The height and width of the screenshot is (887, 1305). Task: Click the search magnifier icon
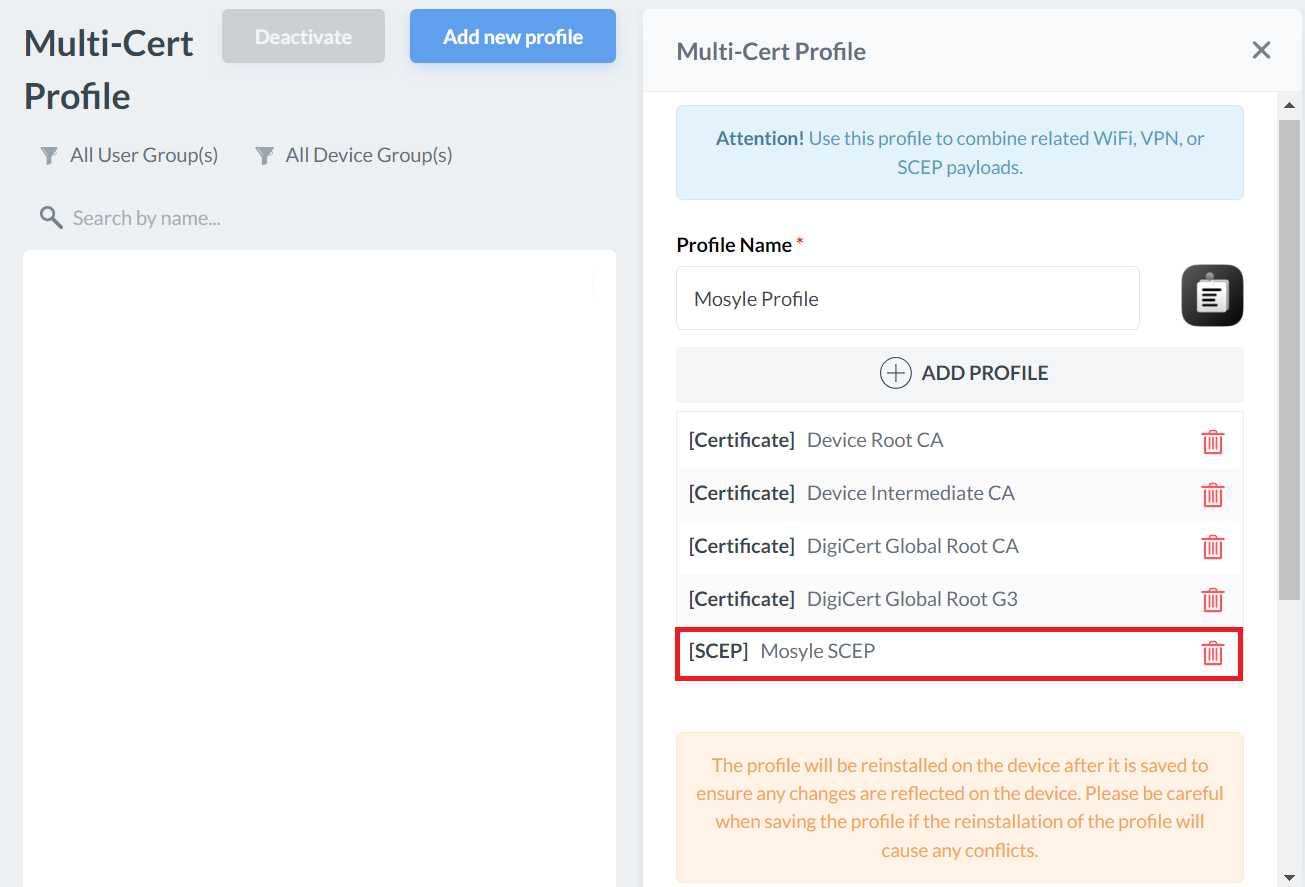[51, 217]
